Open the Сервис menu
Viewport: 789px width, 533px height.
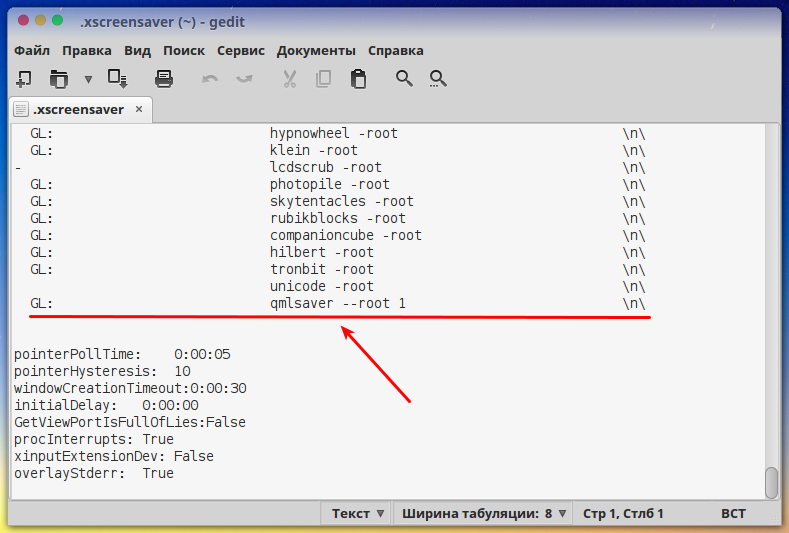coord(241,51)
